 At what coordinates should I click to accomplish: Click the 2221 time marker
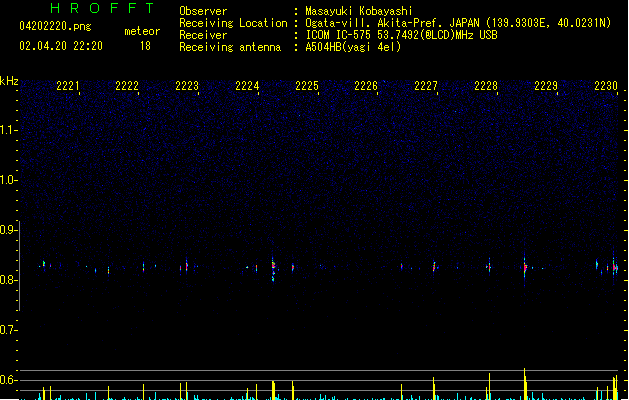pyautogui.click(x=68, y=86)
